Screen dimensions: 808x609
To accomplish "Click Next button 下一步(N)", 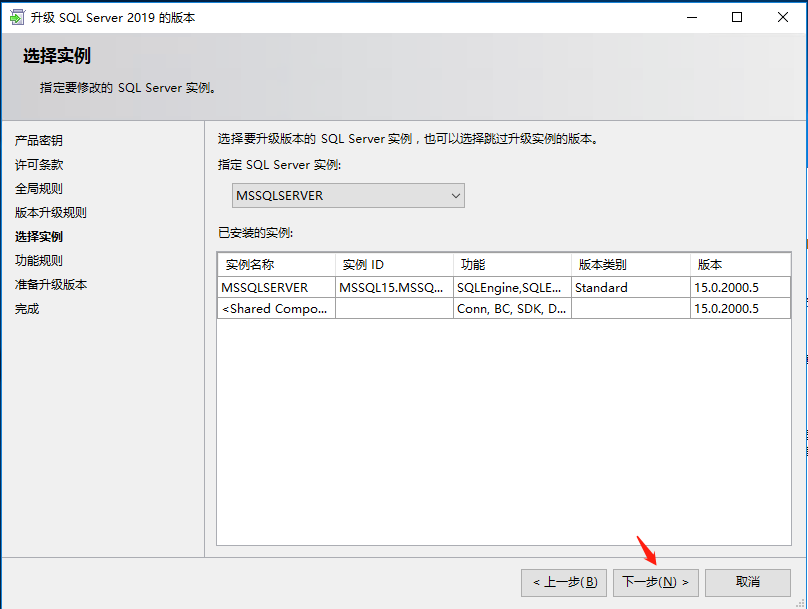I will (655, 583).
